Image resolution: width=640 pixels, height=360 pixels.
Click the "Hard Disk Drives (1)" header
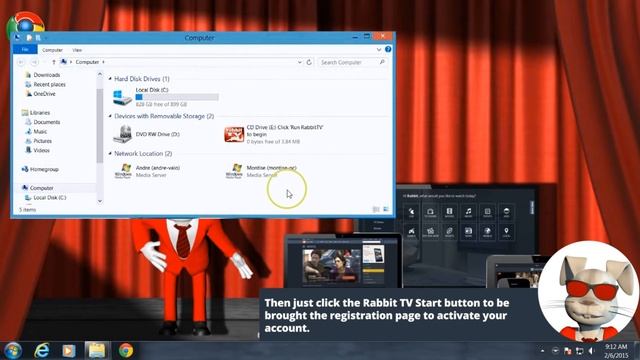point(142,78)
